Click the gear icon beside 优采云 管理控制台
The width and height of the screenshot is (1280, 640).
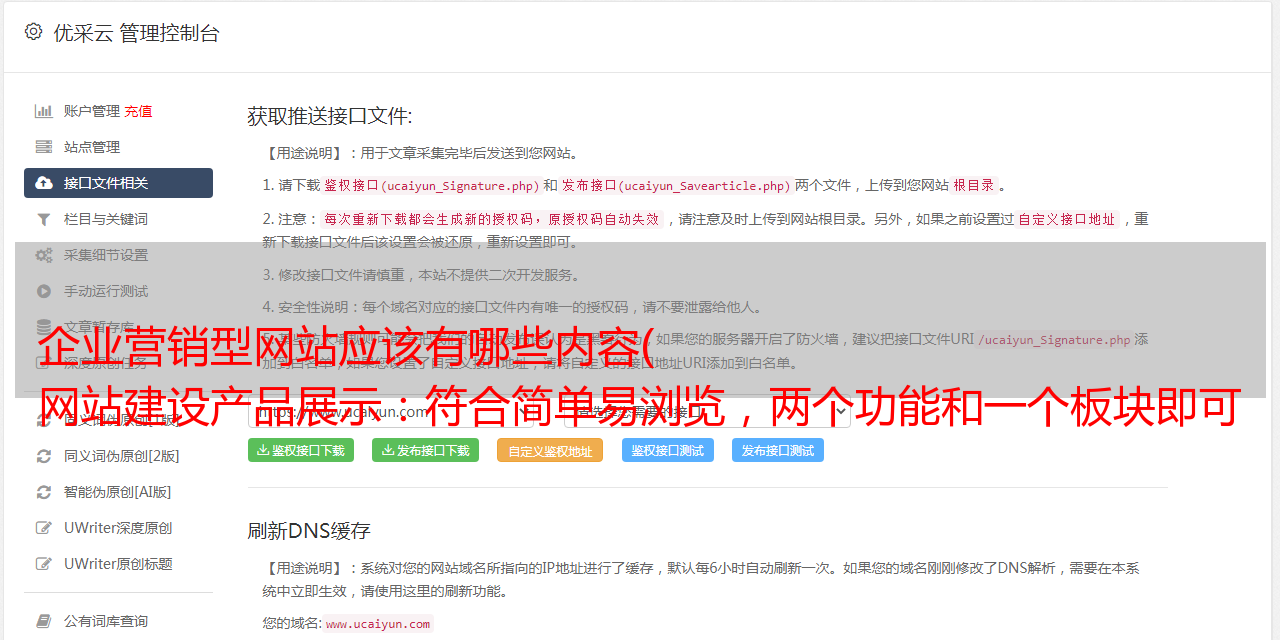coord(33,32)
